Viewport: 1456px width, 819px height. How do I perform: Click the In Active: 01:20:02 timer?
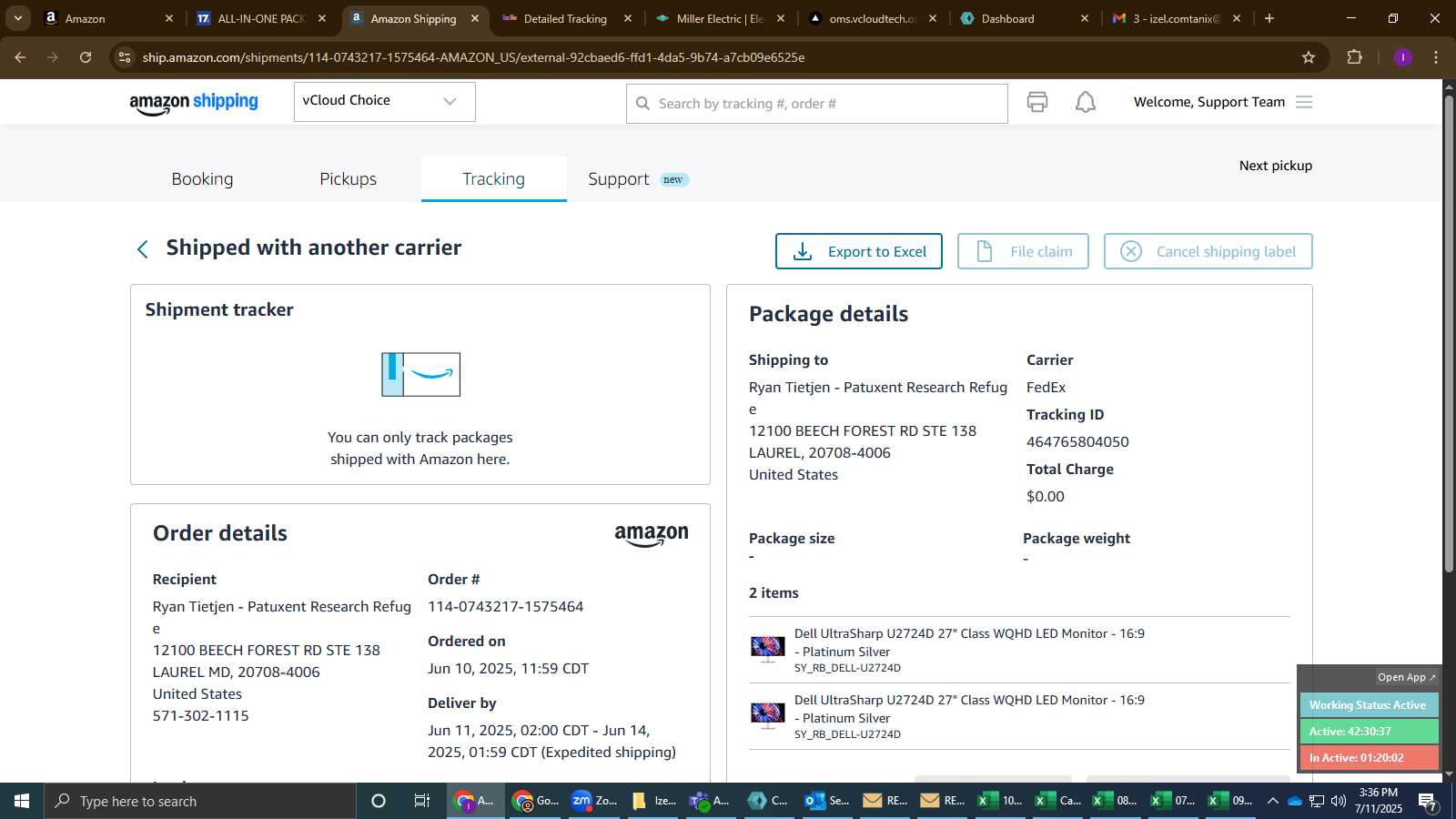coord(1369,758)
